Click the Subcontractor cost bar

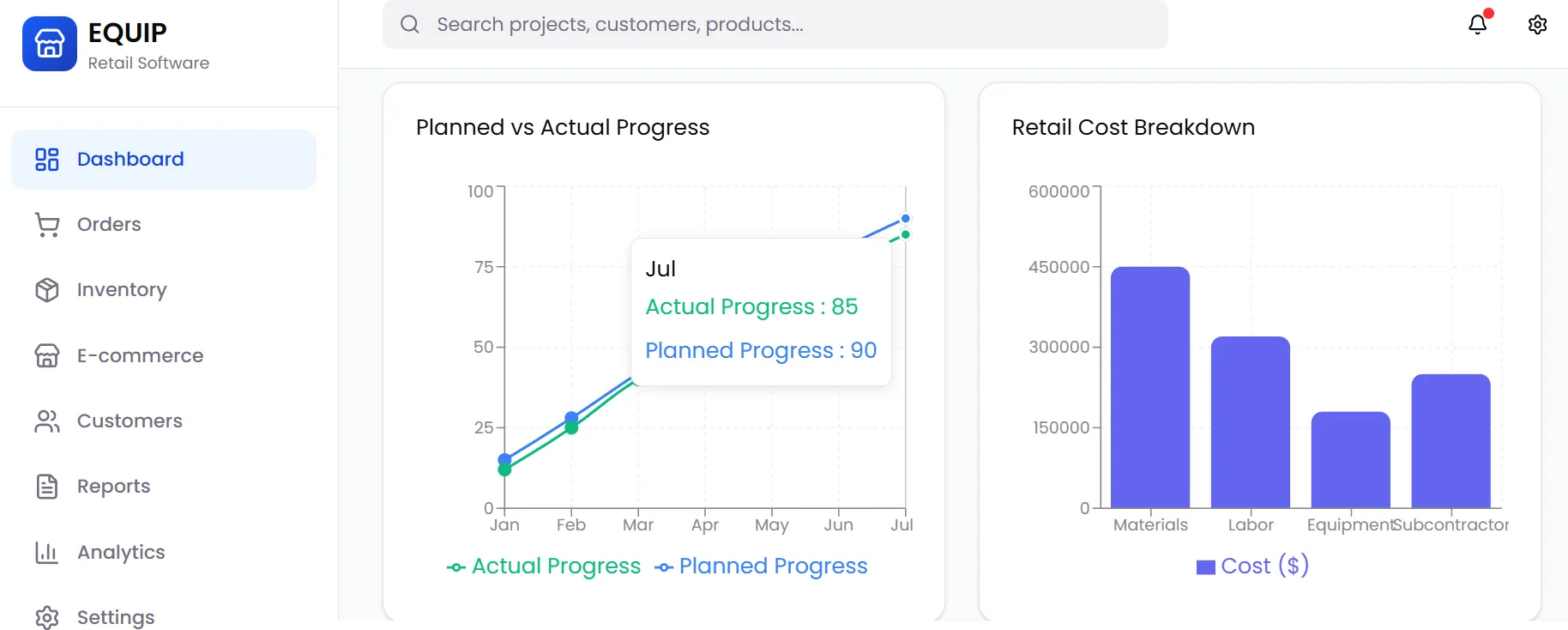click(x=1450, y=441)
